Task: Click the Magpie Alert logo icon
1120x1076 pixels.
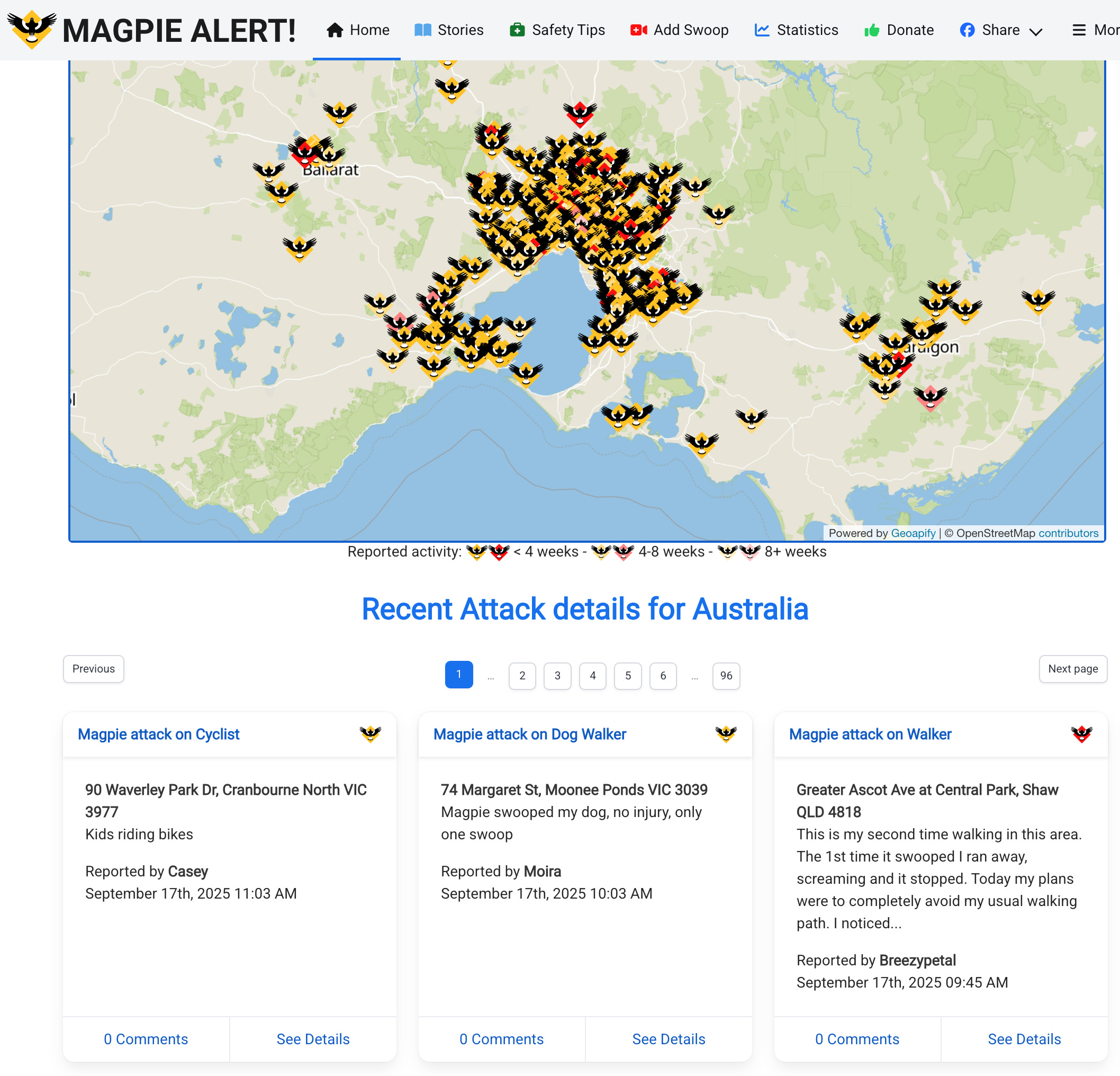Action: click(32, 29)
